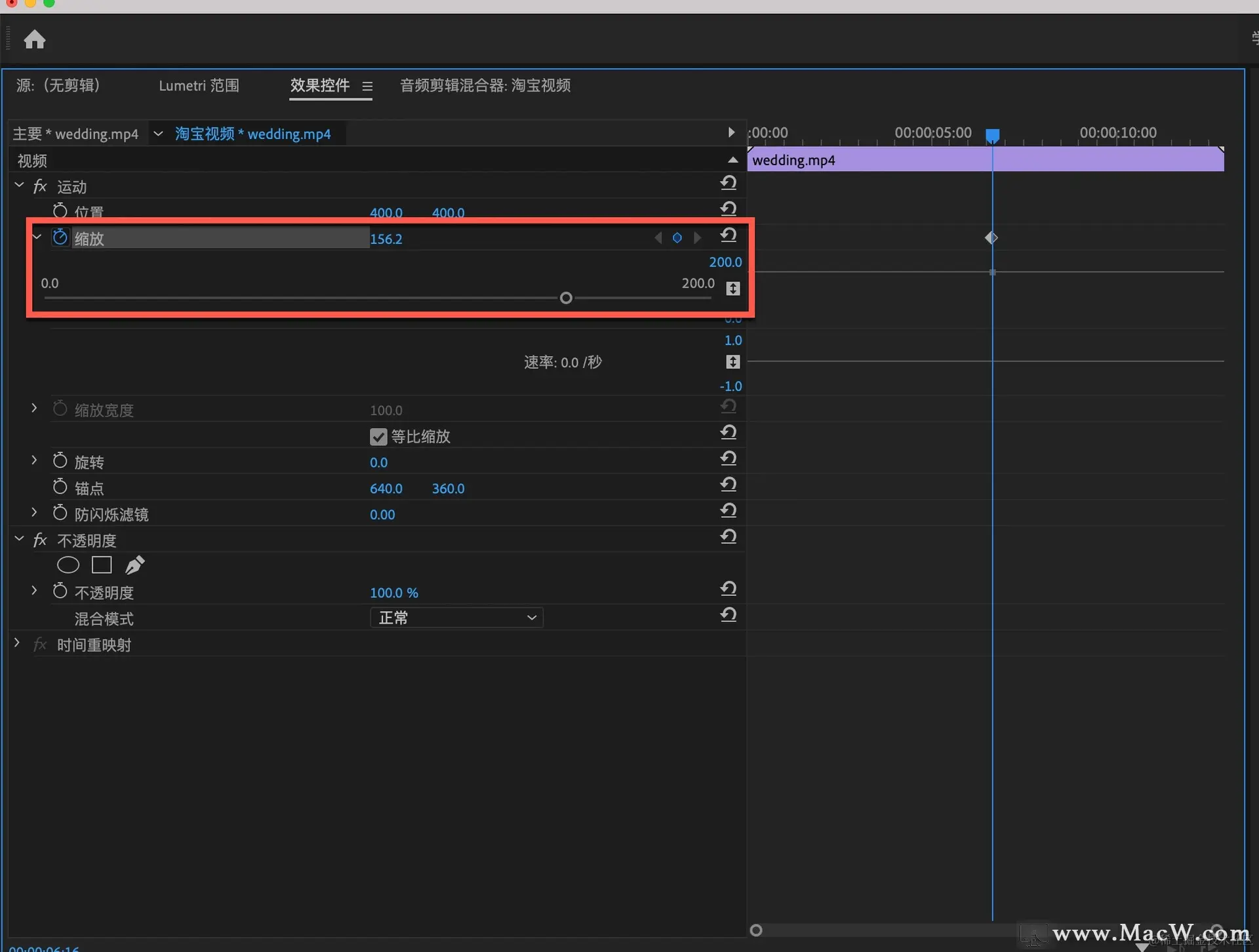Select the pen mask tool under 不透明度
The height and width of the screenshot is (952, 1259).
click(x=135, y=565)
